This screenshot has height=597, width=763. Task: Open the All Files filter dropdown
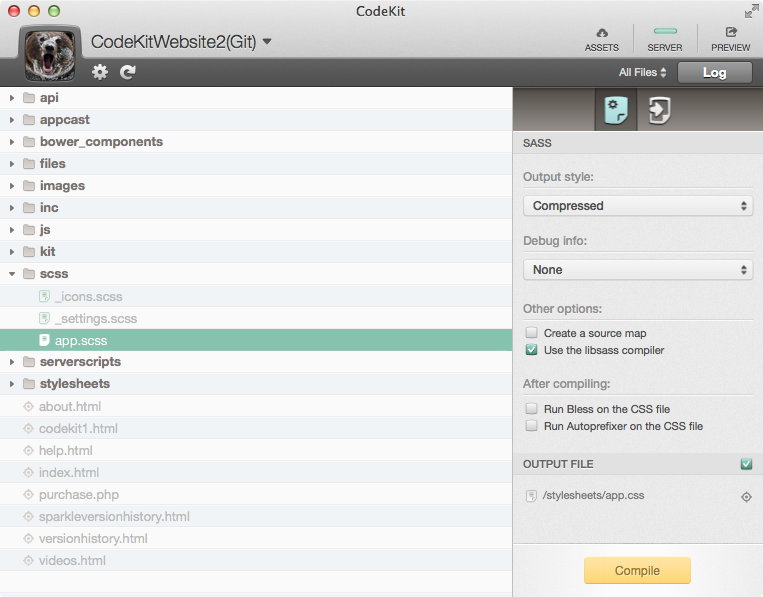(642, 73)
